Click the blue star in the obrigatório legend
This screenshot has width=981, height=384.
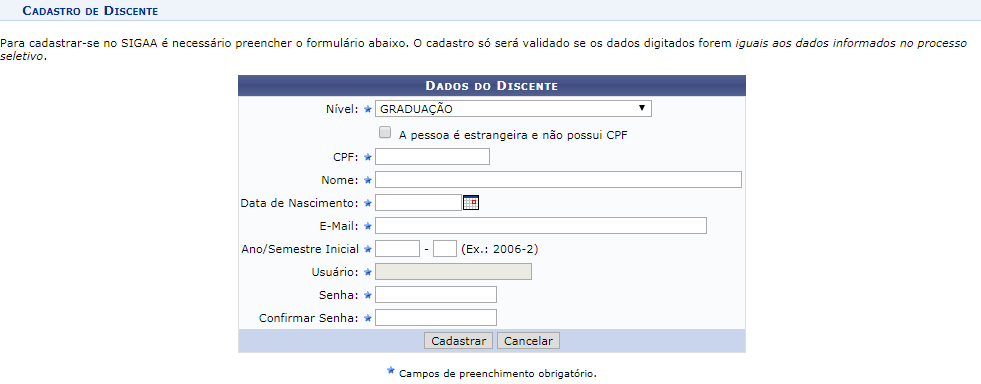pyautogui.click(x=391, y=371)
